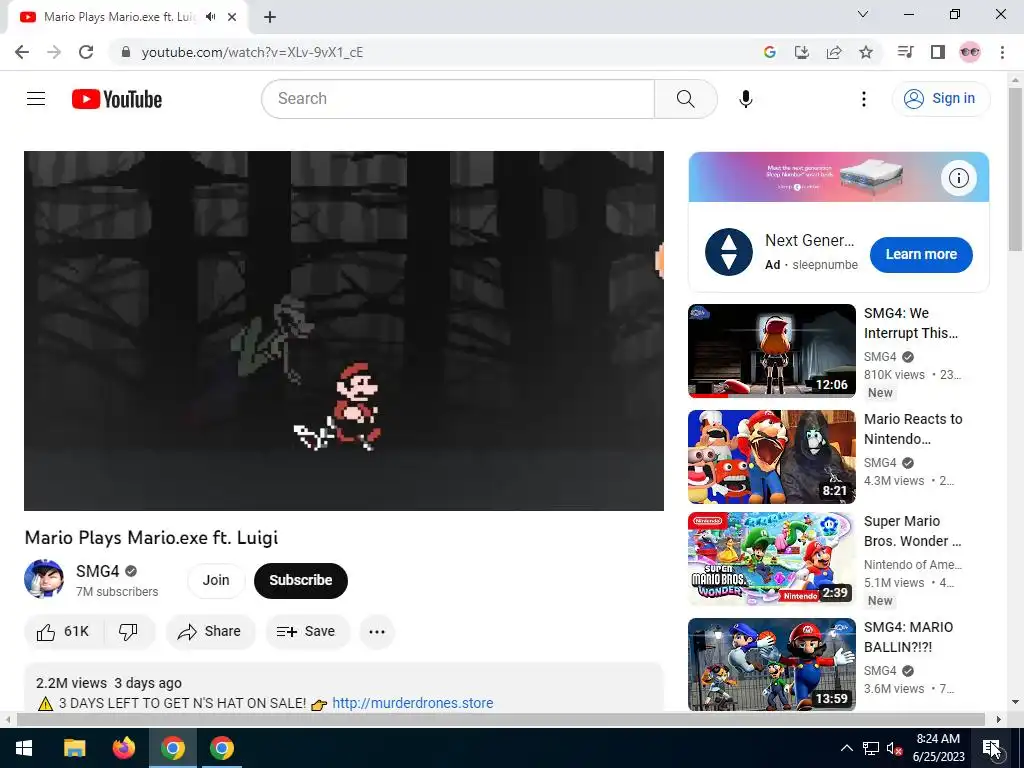Click the muted volume tray icon
This screenshot has width=1024, height=768.
[895, 748]
